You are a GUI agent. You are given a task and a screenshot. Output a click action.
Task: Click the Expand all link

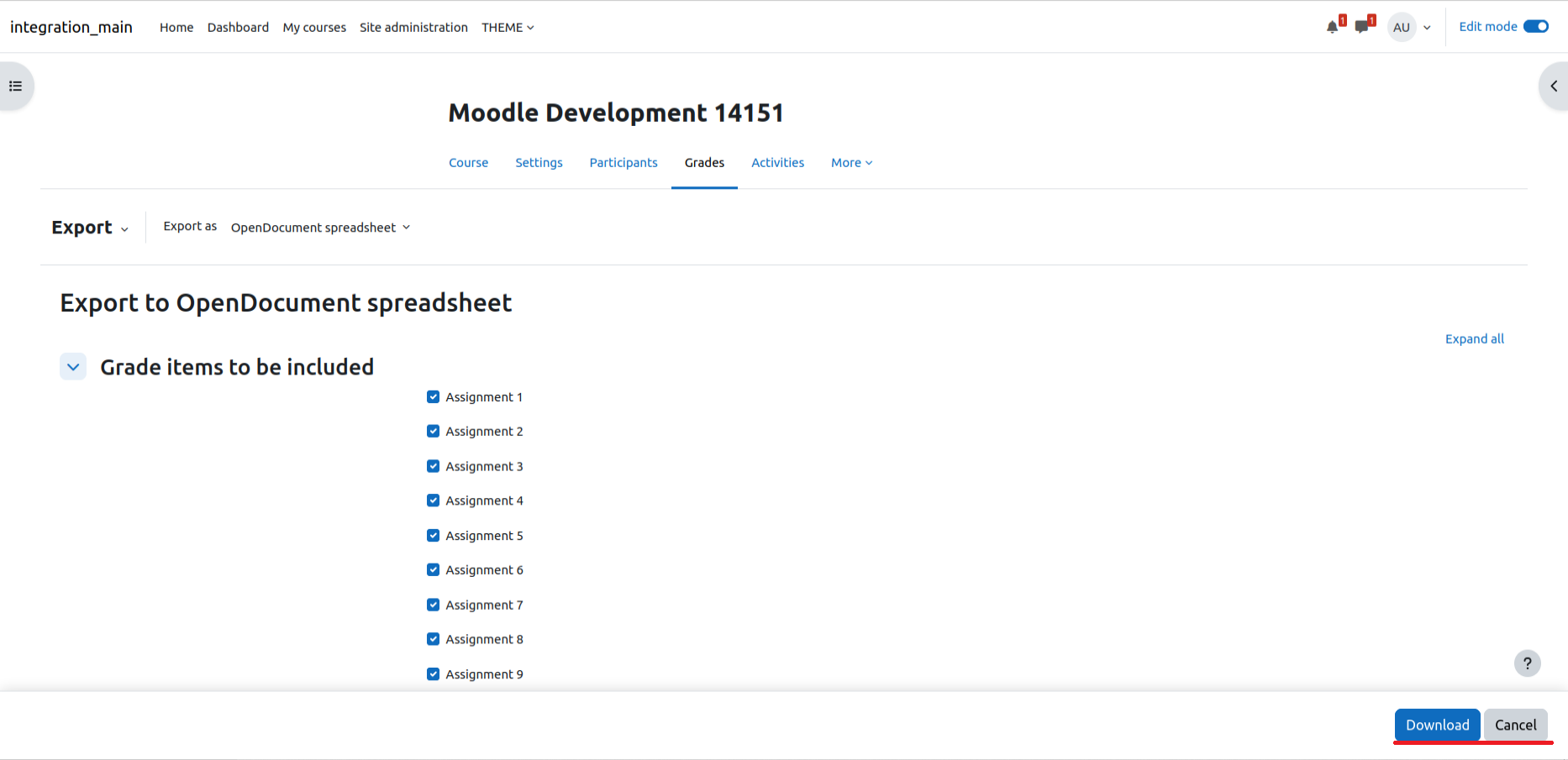click(1474, 338)
